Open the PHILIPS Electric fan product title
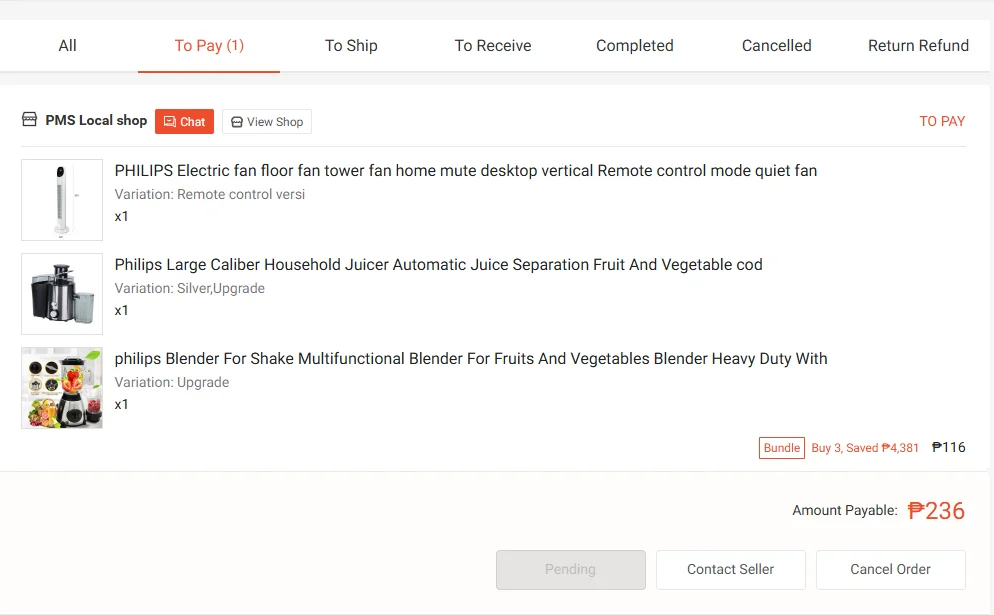 (x=465, y=171)
